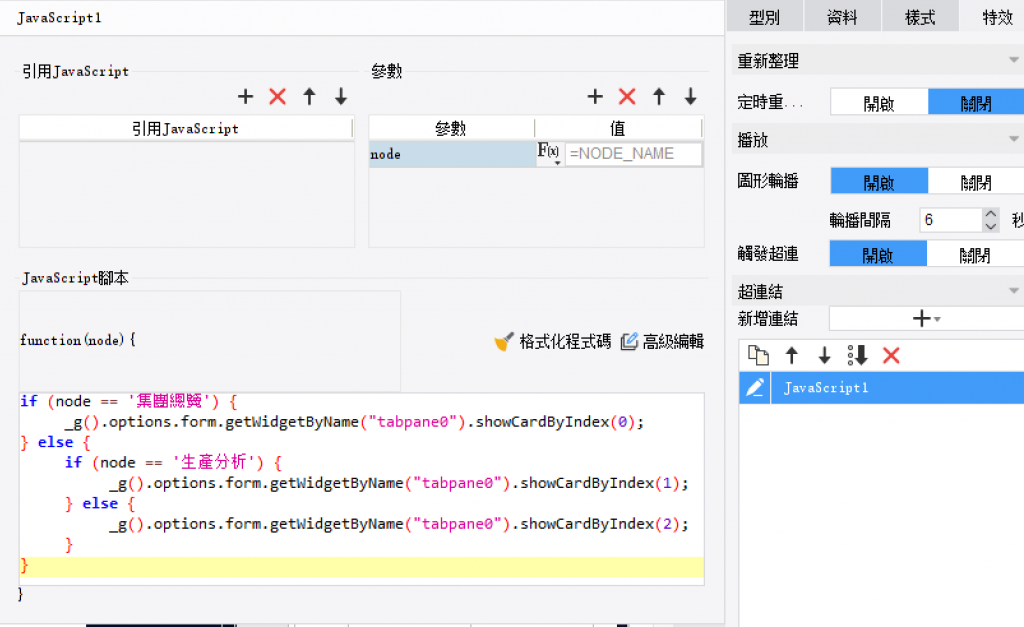The image size is (1024, 627).
Task: Click the 格式化程式碼 button
Action: tap(553, 342)
